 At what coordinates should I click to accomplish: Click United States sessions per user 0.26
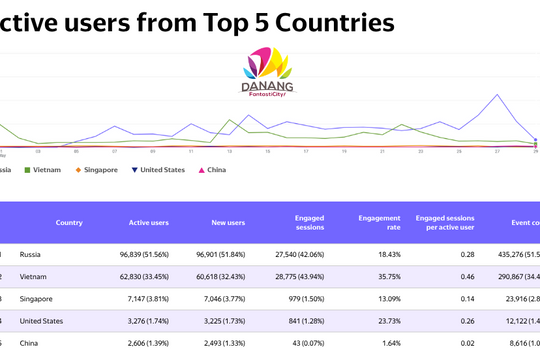pyautogui.click(x=468, y=321)
